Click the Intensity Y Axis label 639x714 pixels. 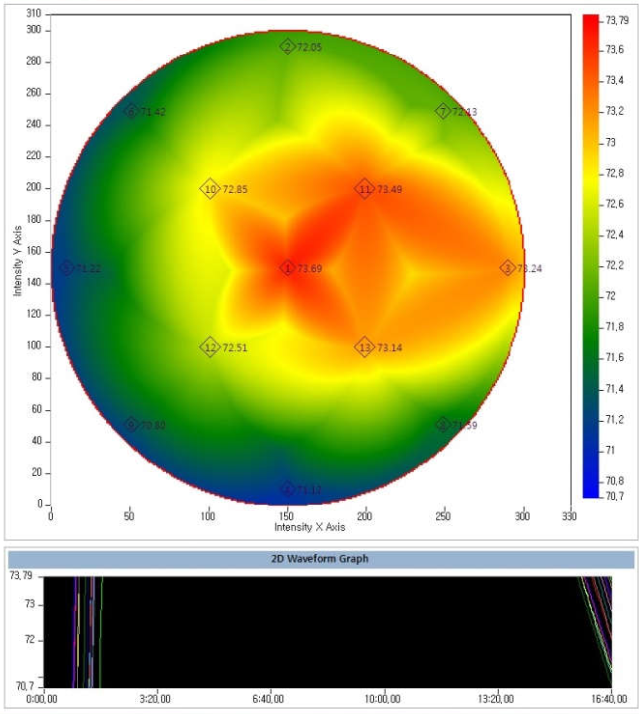coord(18,258)
